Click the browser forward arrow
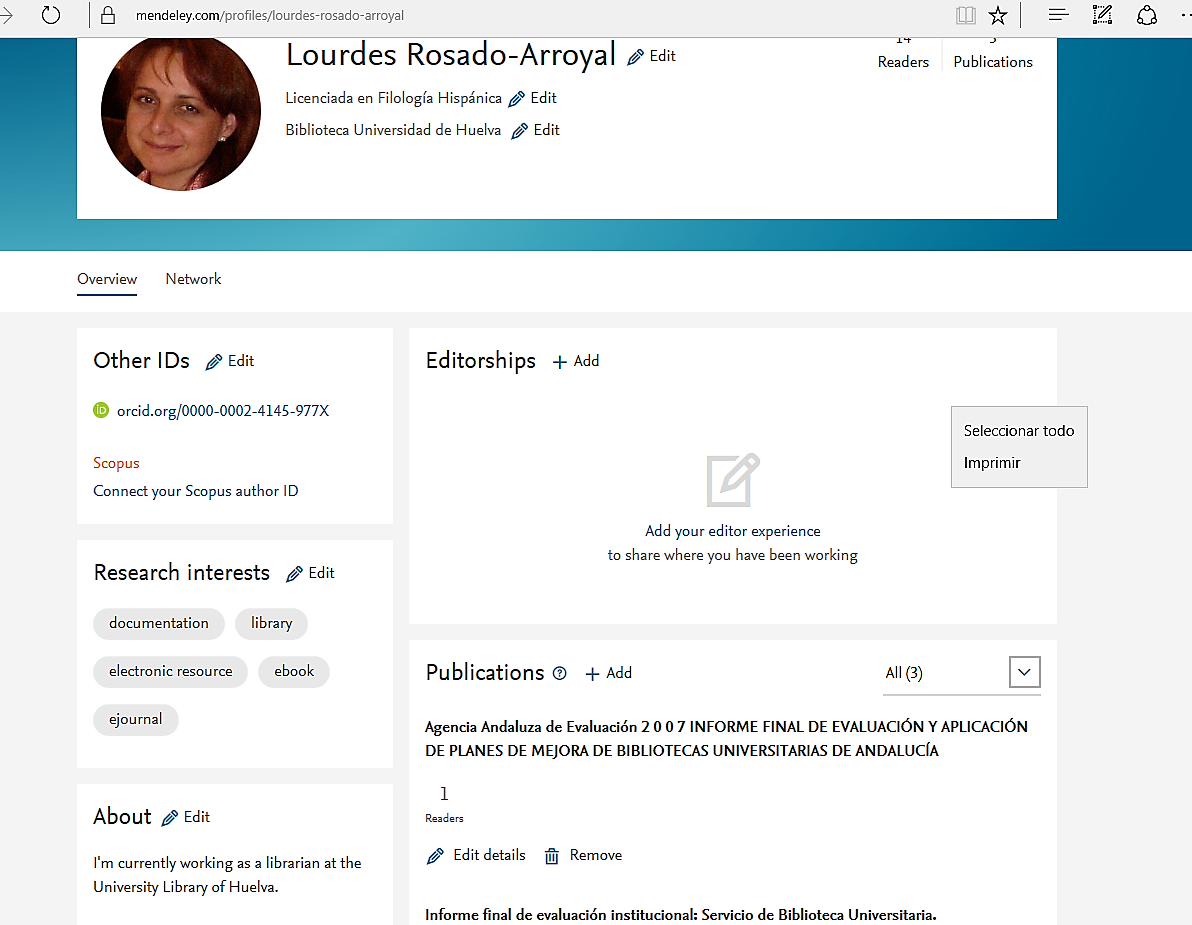This screenshot has height=925, width=1192. point(6,15)
